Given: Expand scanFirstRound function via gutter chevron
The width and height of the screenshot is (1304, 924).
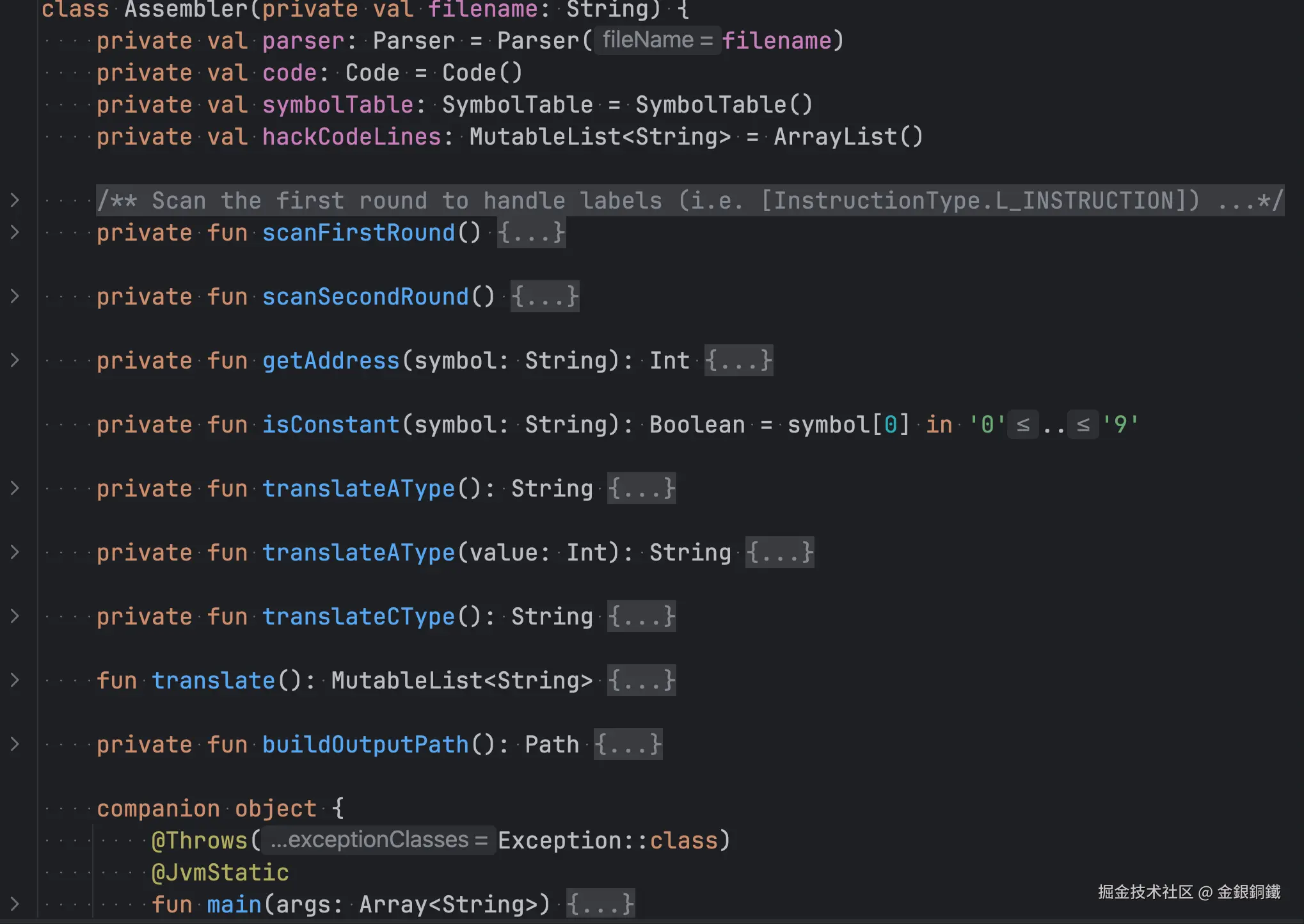Looking at the screenshot, I should pos(15,232).
